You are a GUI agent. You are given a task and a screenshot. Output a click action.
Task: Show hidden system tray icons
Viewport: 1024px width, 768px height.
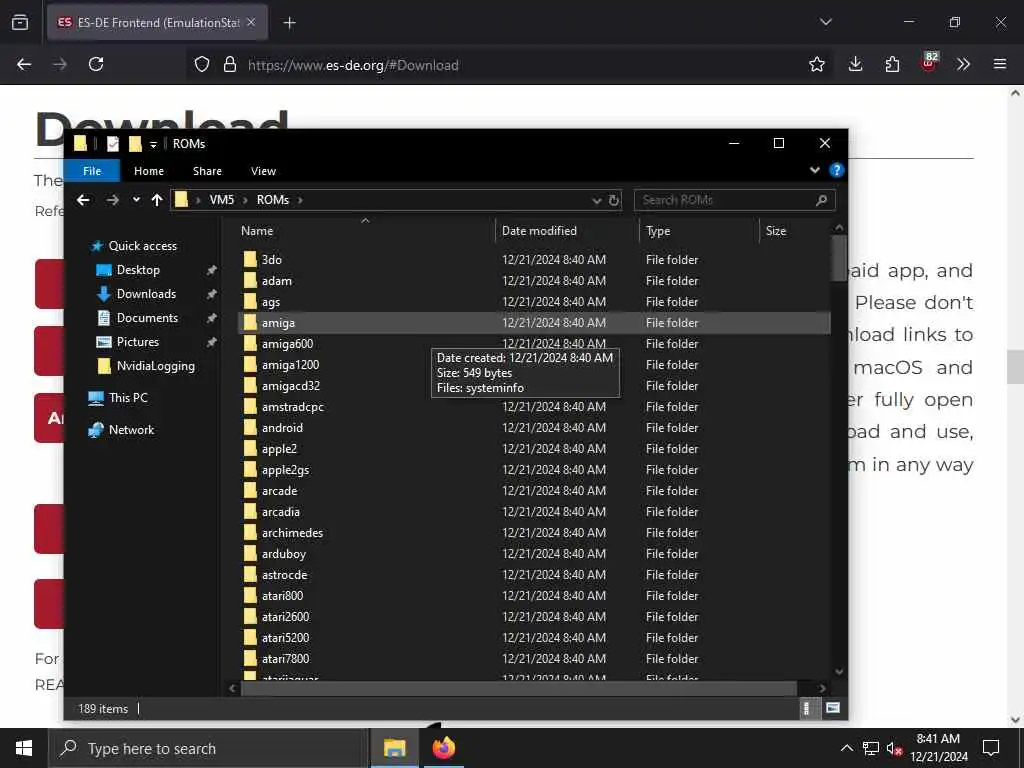[x=846, y=748]
